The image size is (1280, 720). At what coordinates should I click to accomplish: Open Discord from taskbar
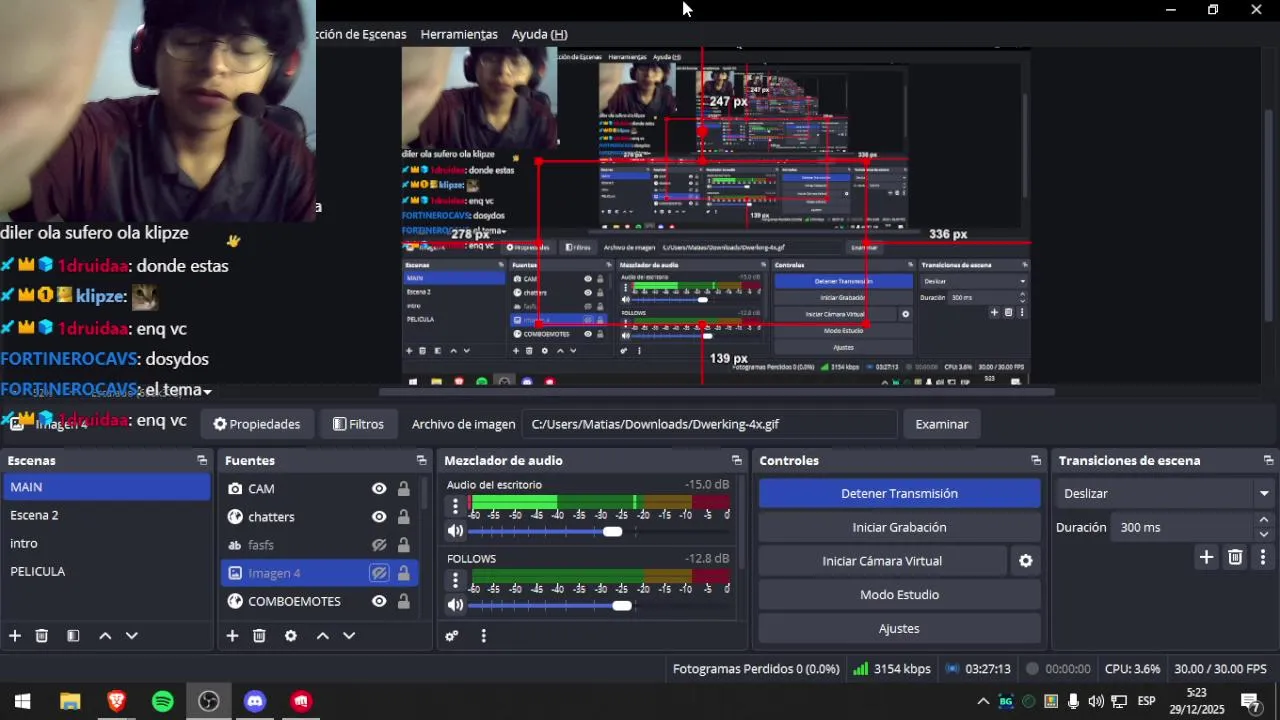pyautogui.click(x=255, y=701)
